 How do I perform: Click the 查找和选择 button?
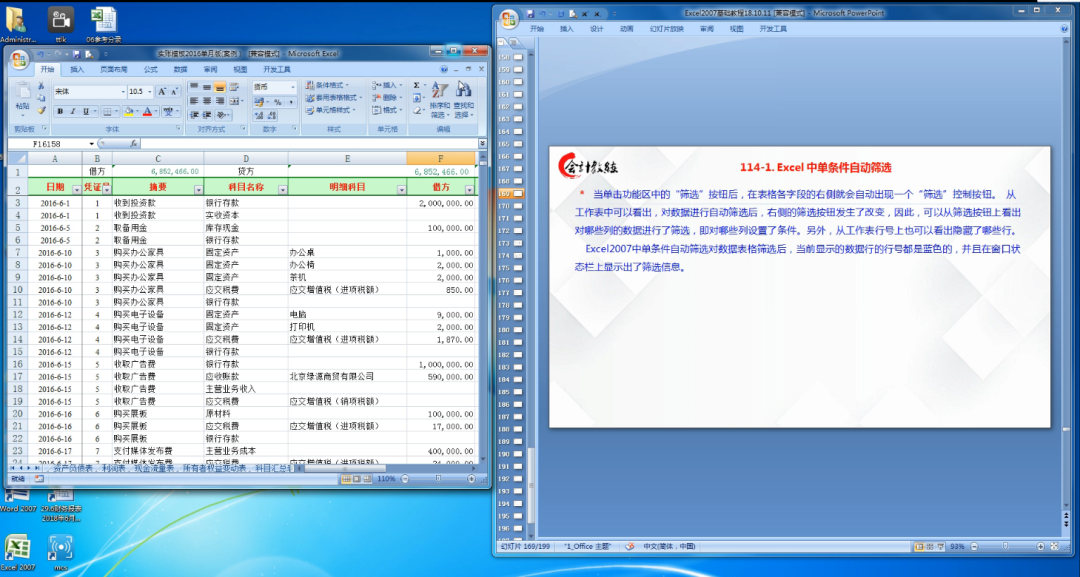tap(464, 100)
